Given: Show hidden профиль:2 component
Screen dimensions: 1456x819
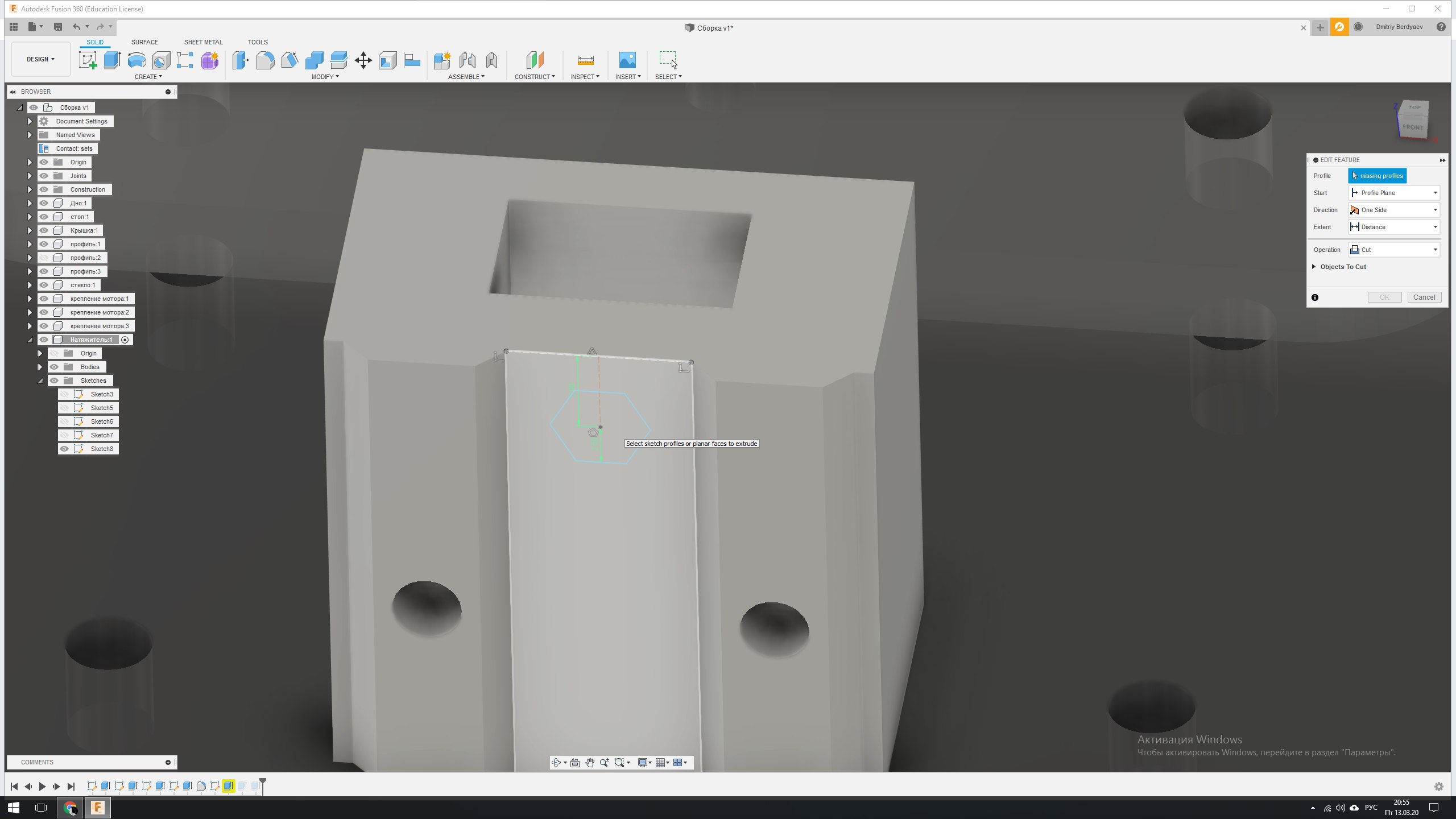Looking at the screenshot, I should (x=44, y=258).
